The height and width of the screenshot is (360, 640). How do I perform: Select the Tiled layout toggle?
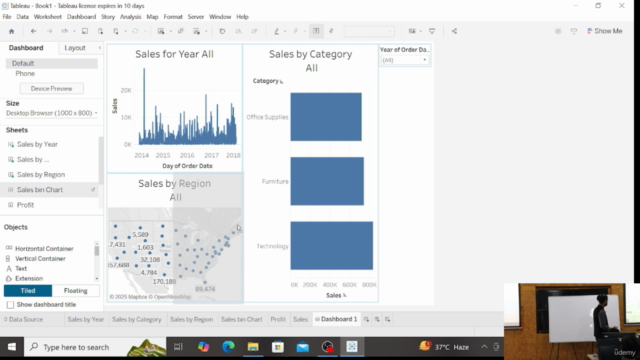[28, 291]
